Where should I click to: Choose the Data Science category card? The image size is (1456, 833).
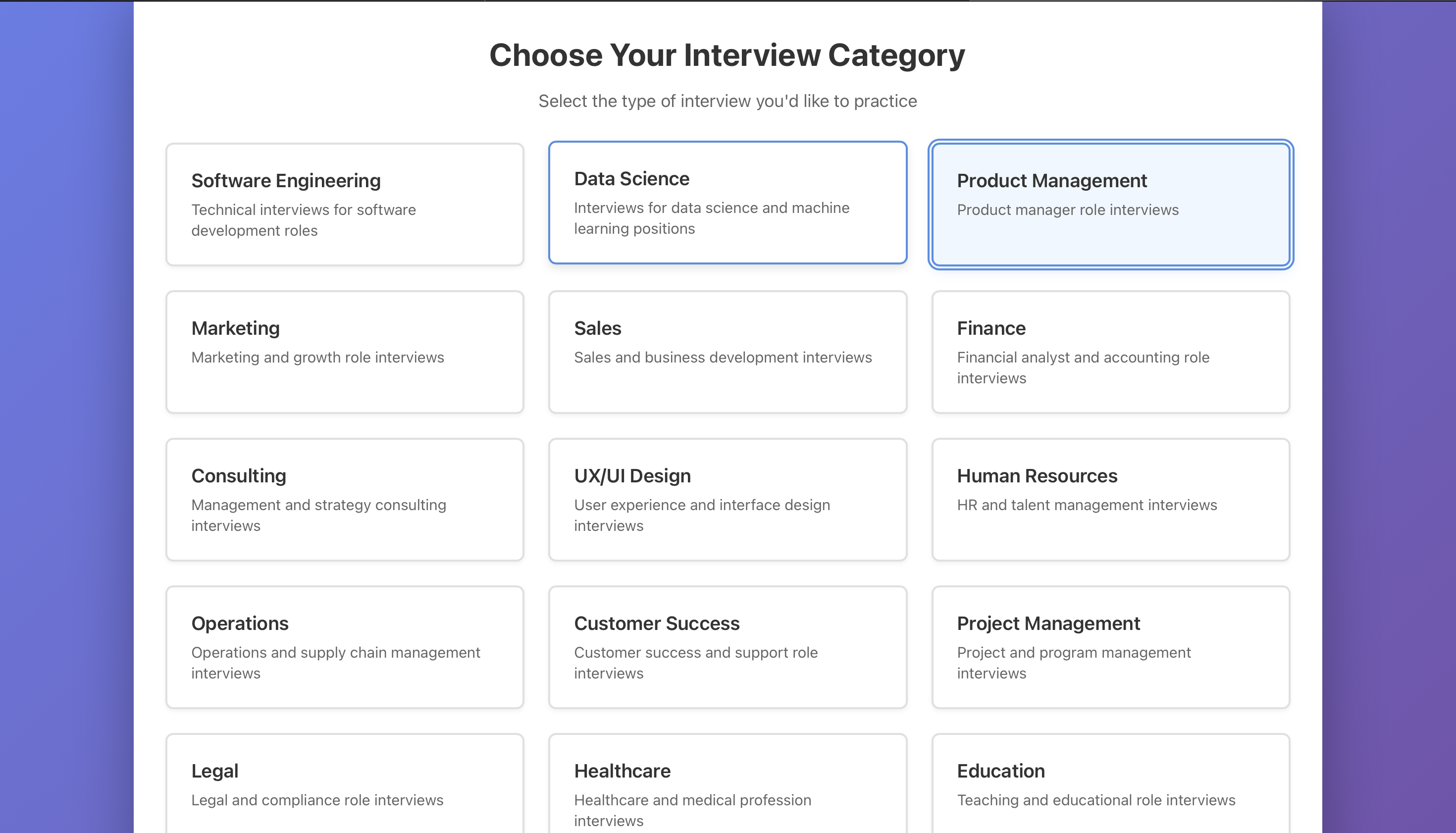coord(727,203)
